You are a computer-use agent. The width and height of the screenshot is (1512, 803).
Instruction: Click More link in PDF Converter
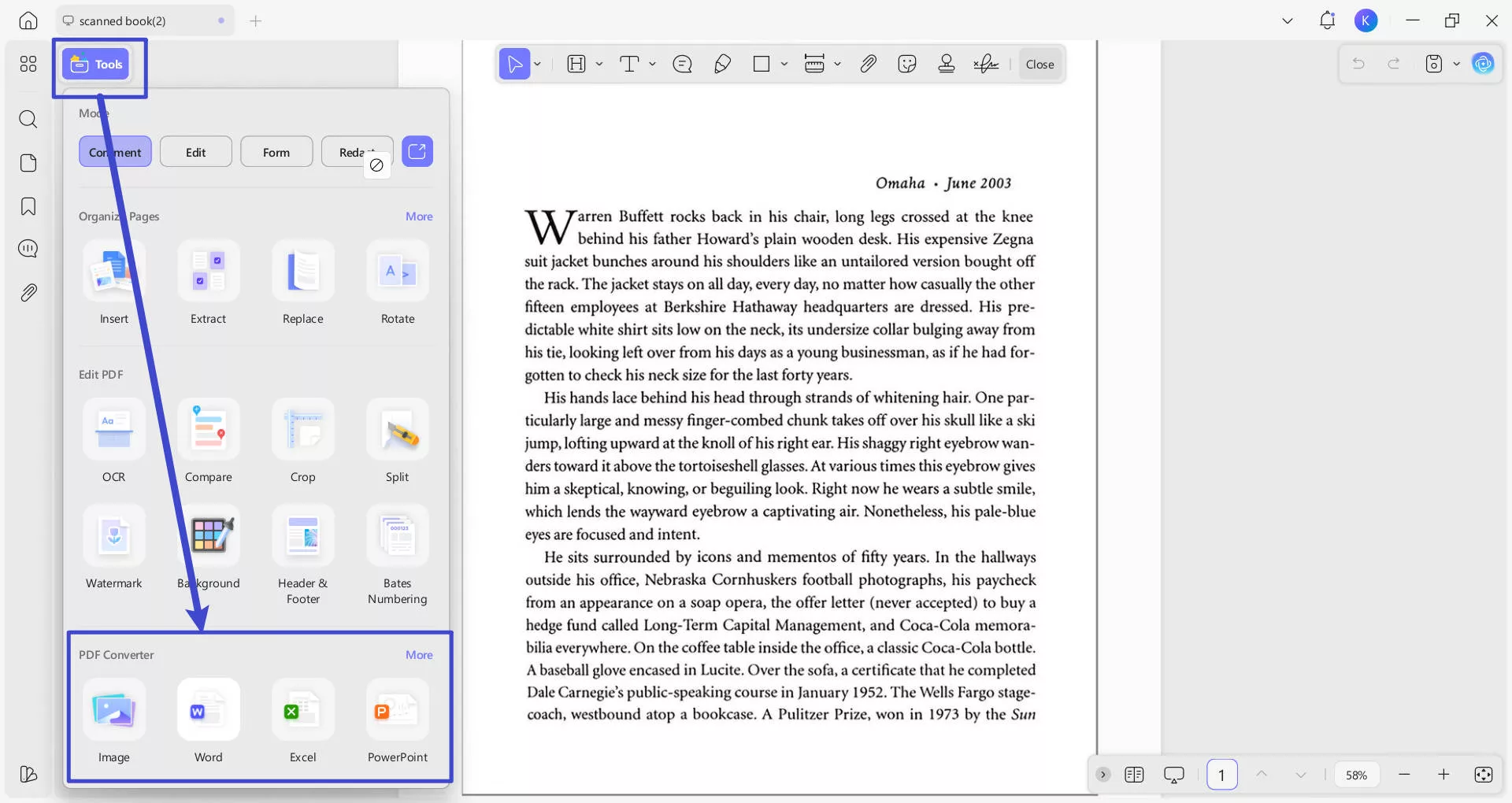[419, 655]
